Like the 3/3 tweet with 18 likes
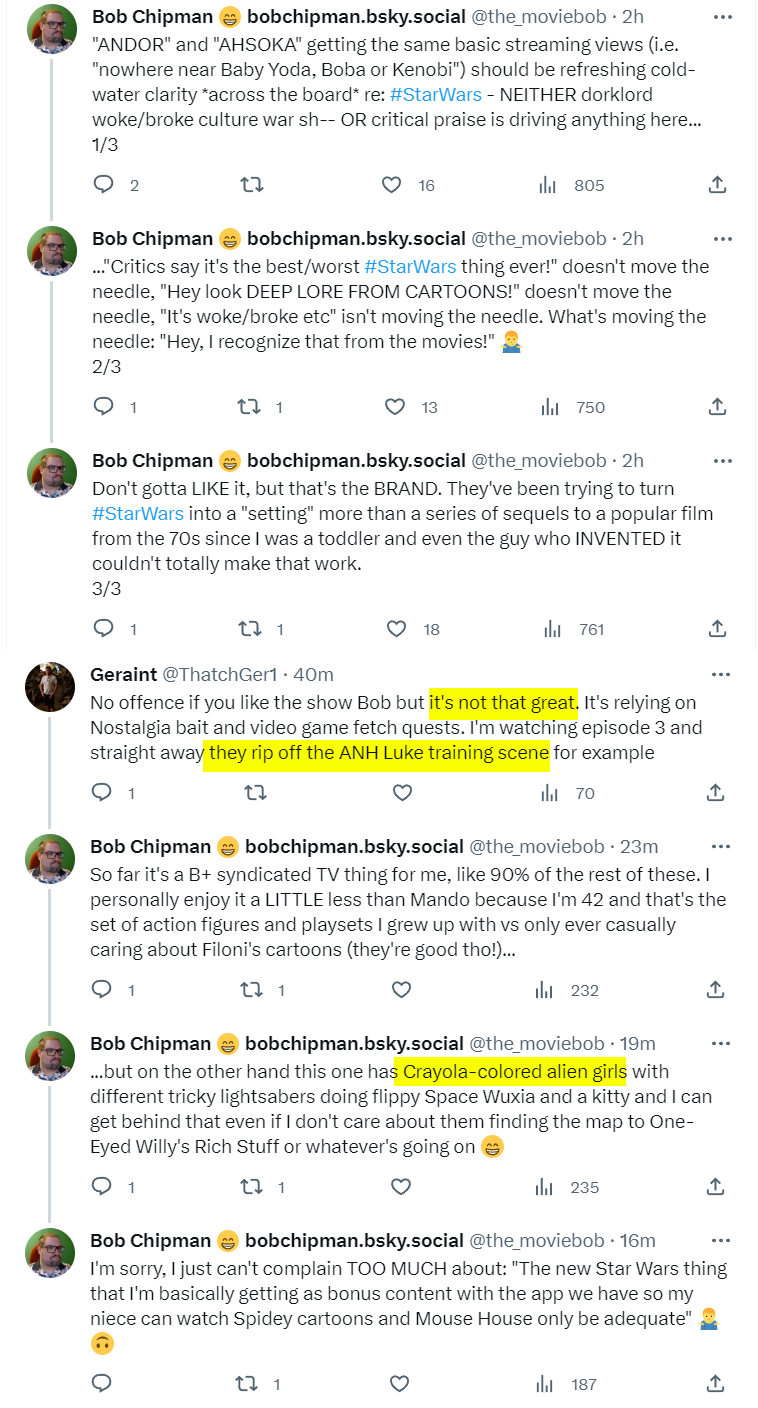 (x=397, y=629)
